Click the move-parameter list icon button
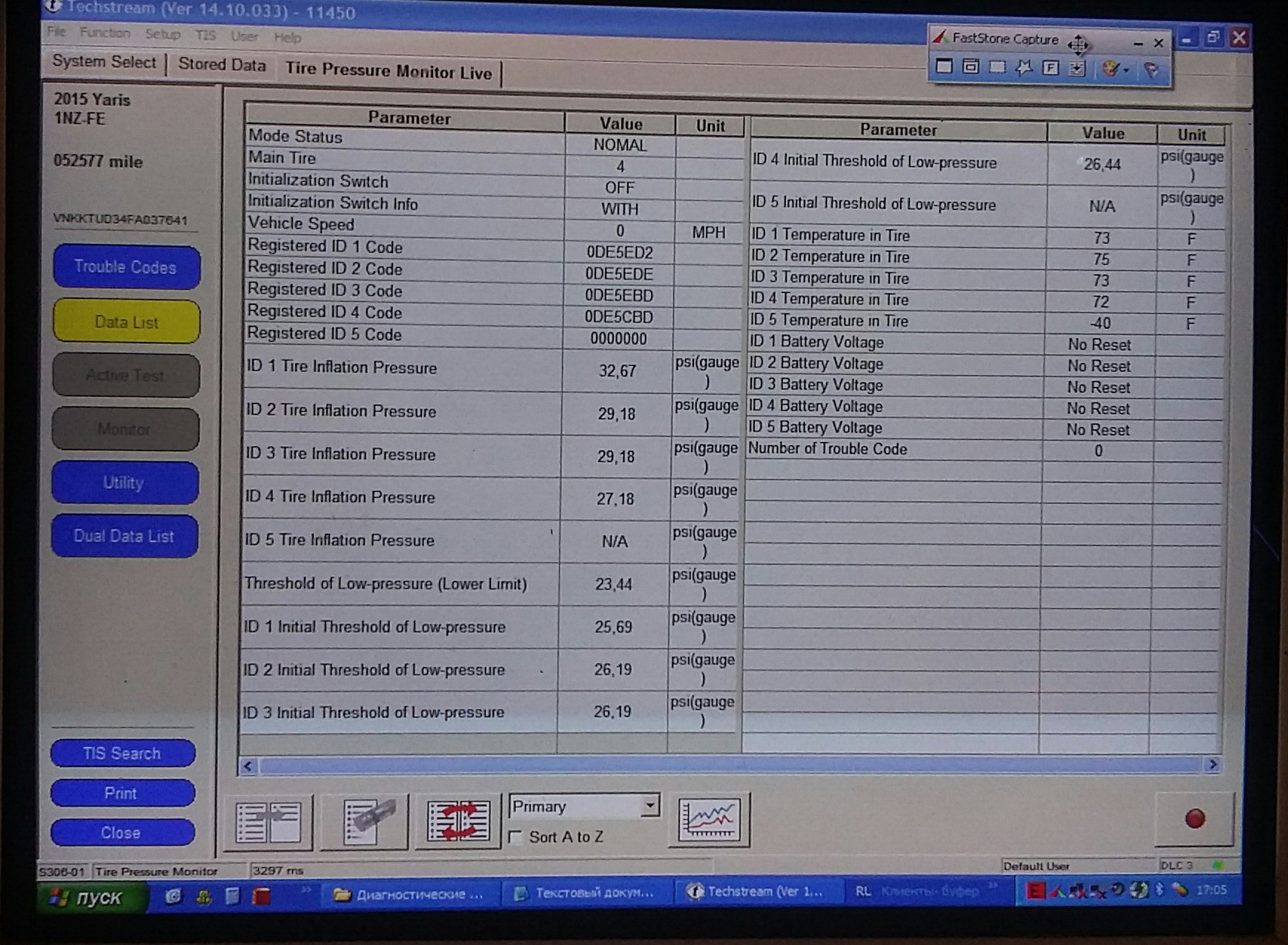The width and height of the screenshot is (1288, 945). (x=268, y=822)
